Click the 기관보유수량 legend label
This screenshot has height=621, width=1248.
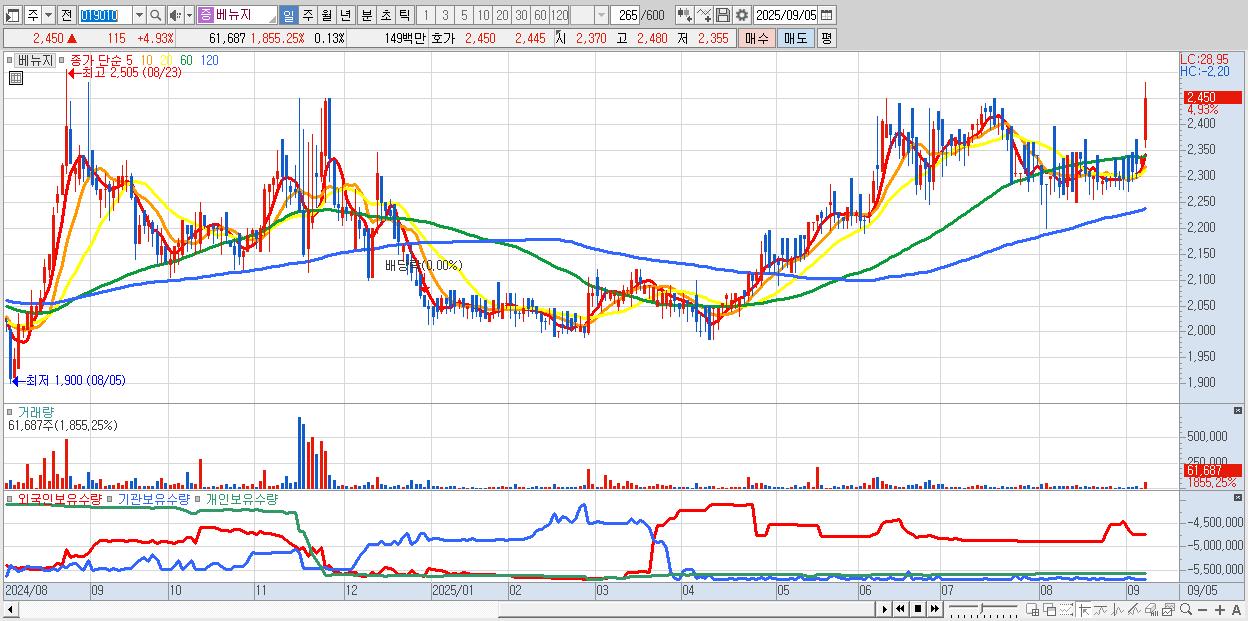155,499
